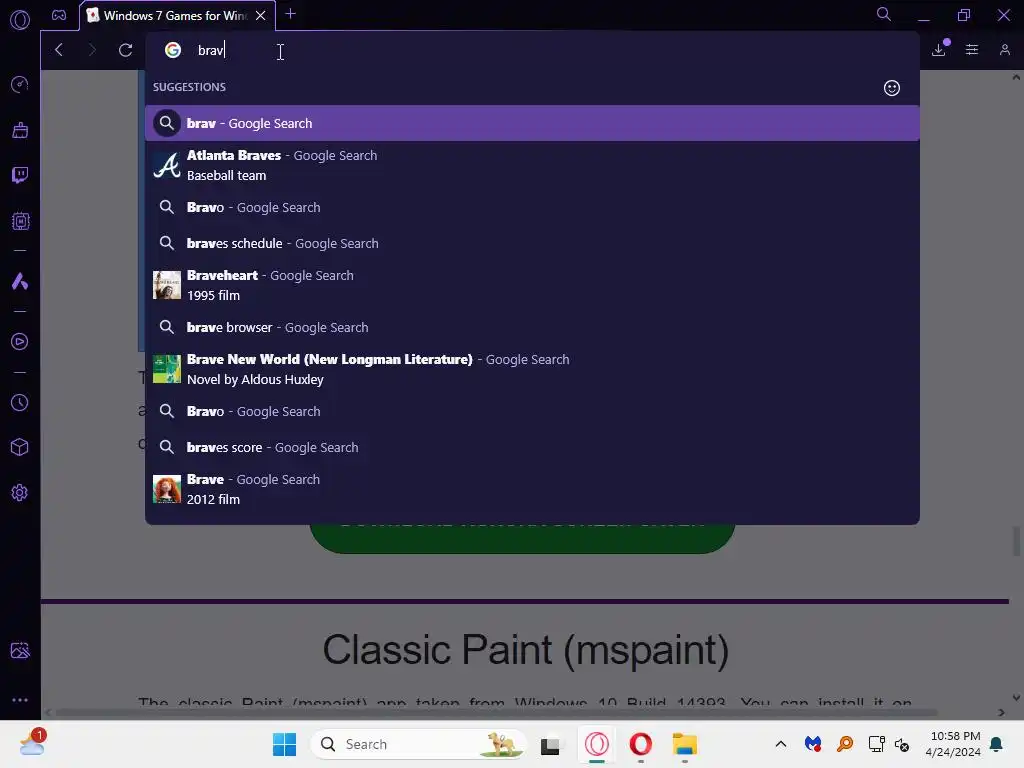Click the horizontal scrollbar right arrow

click(x=1001, y=712)
